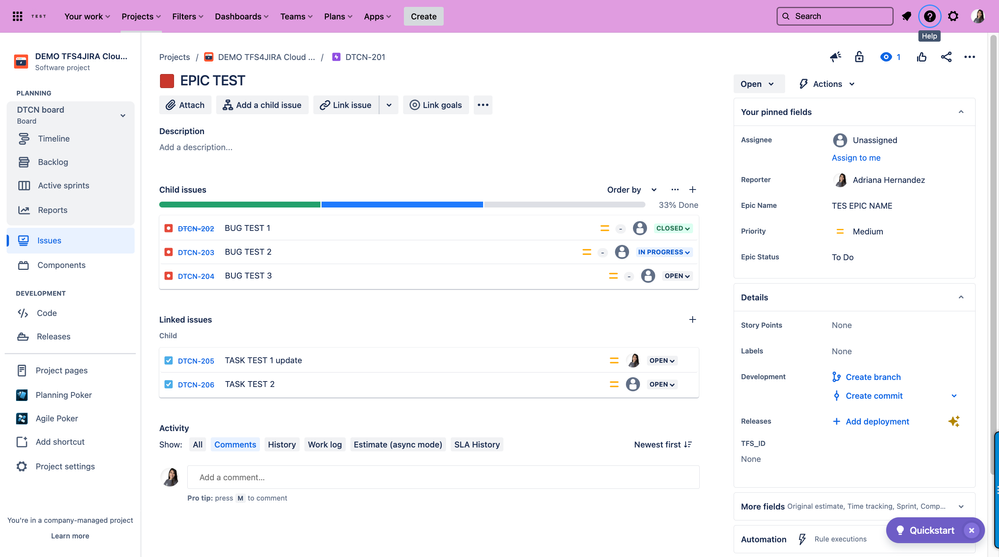Click the checkbox task icon for DTCN-206

tap(168, 384)
